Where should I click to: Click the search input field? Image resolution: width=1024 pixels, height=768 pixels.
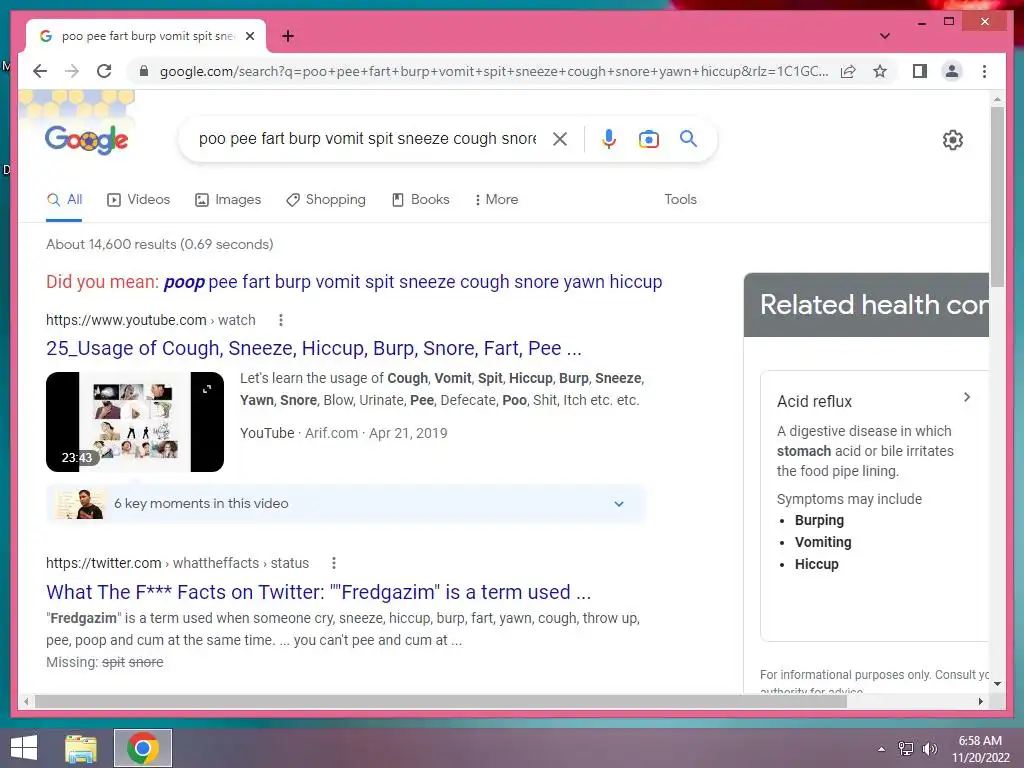click(x=367, y=138)
